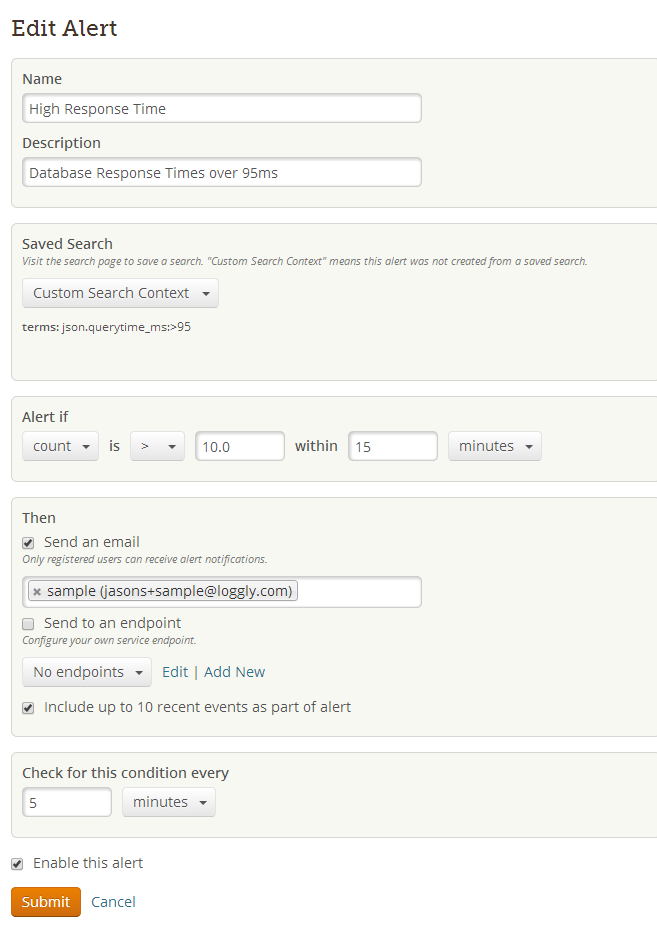Click the check interval field showing 5
The width and height of the screenshot is (657, 925).
(67, 802)
